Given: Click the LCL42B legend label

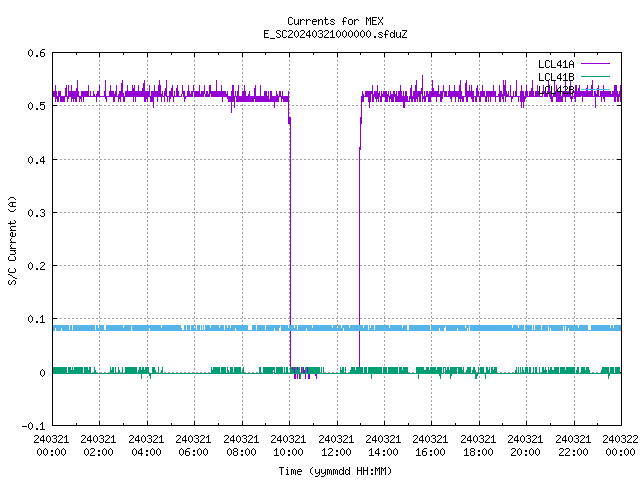Looking at the screenshot, I should (556, 90).
